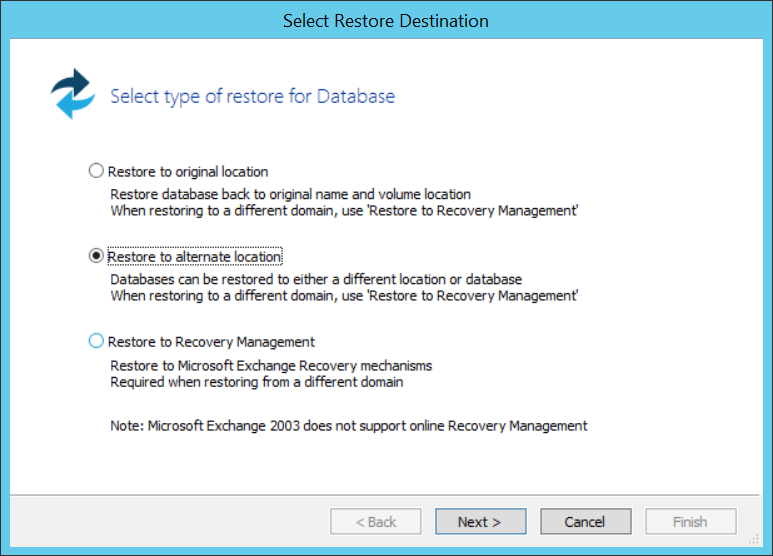Click the 'Databases can be restored to either' description
The image size is (773, 556).
click(315, 280)
